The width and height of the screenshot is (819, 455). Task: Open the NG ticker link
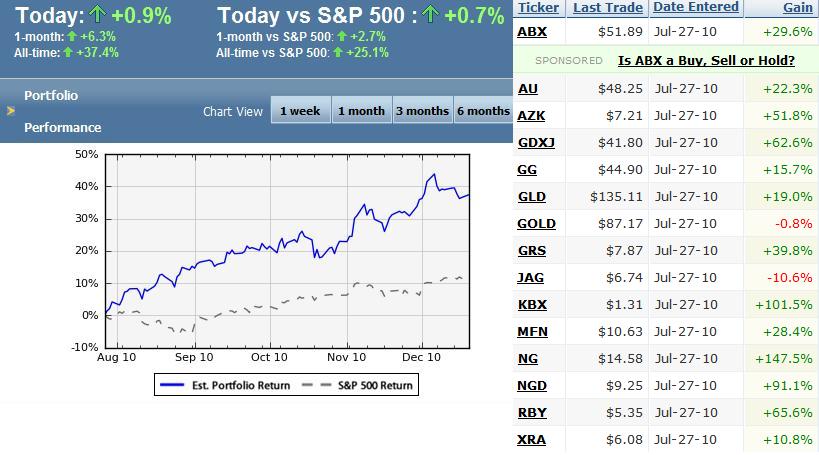pos(528,358)
